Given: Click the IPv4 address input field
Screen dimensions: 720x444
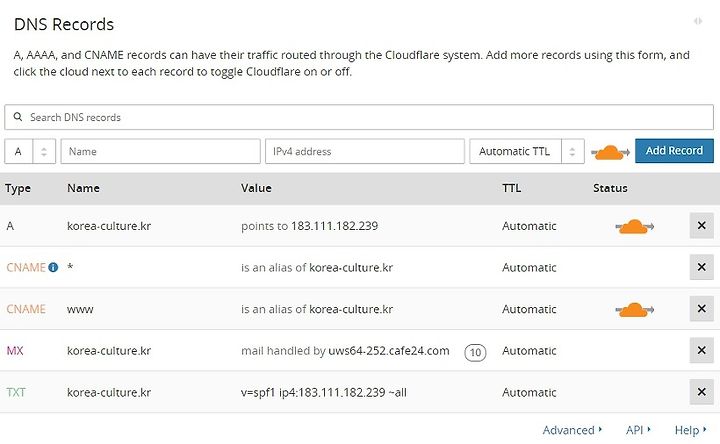Looking at the screenshot, I should [365, 152].
